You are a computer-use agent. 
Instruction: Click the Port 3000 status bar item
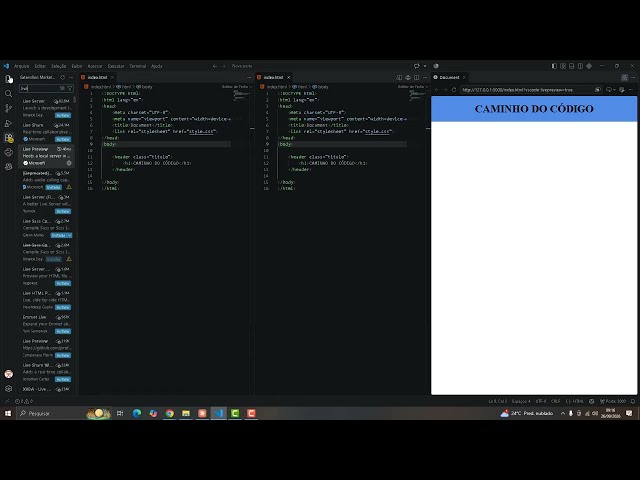613,401
